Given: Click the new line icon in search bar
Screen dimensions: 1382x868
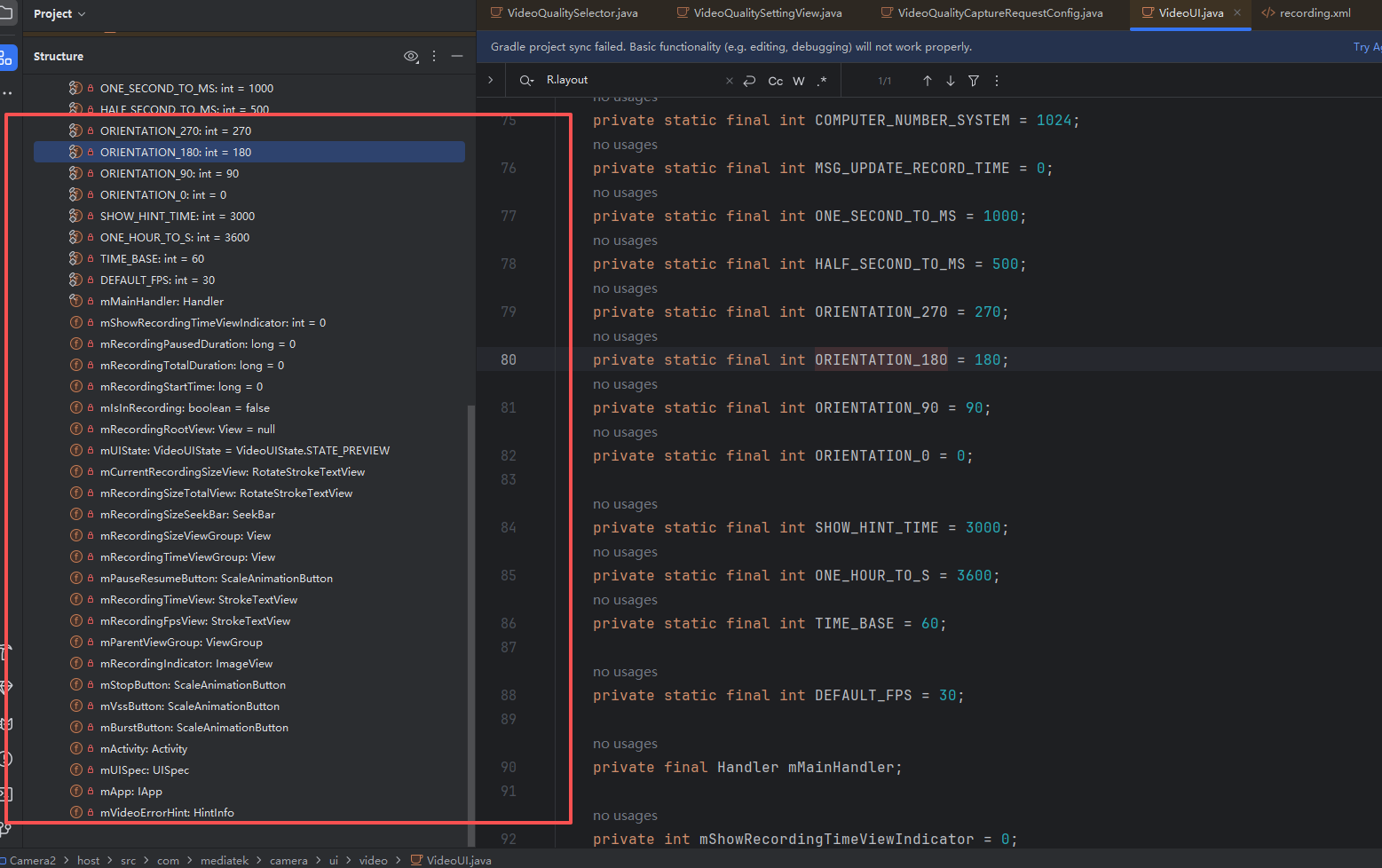Looking at the screenshot, I should 750,81.
